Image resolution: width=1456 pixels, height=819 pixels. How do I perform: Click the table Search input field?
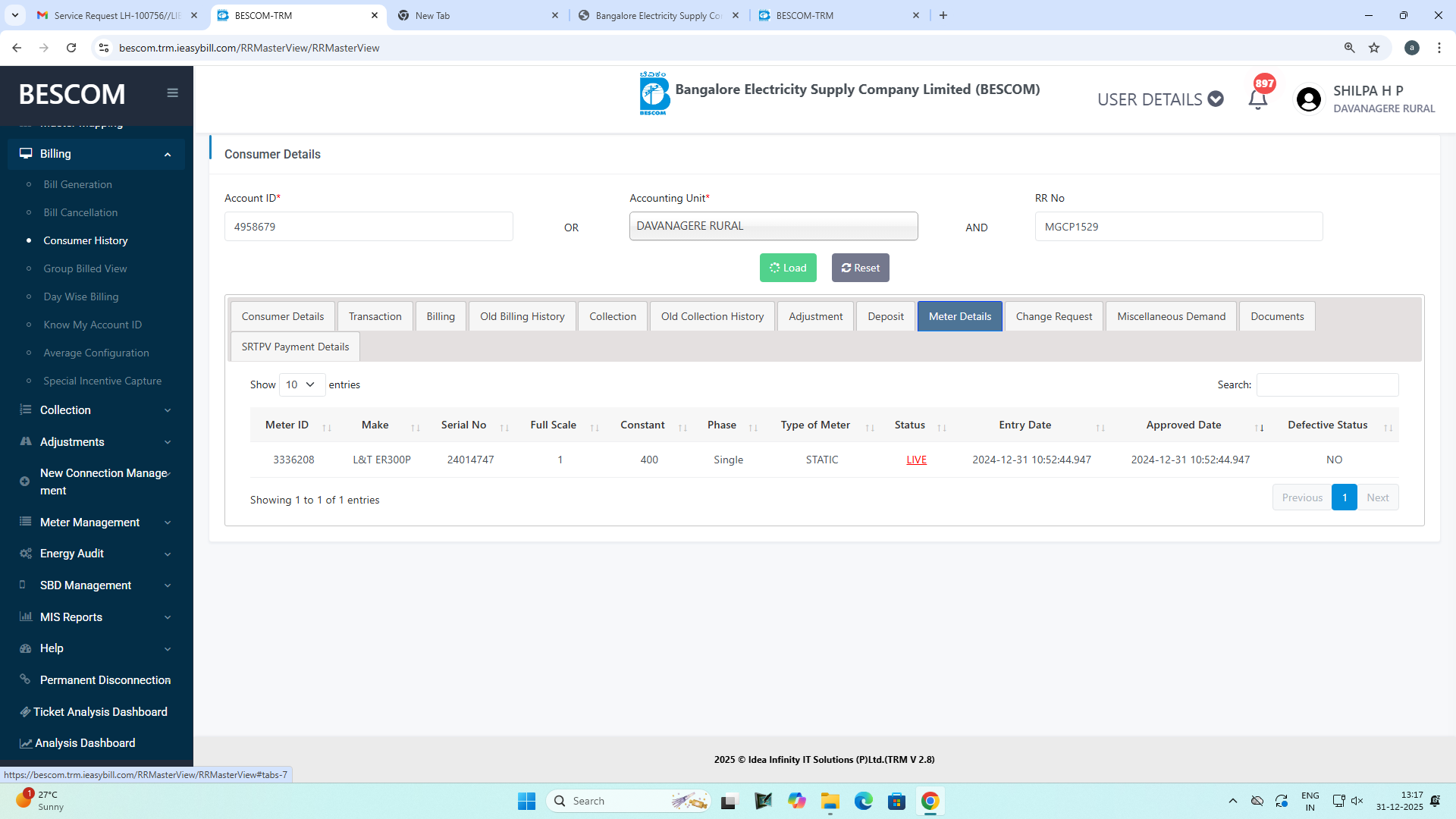(1327, 384)
